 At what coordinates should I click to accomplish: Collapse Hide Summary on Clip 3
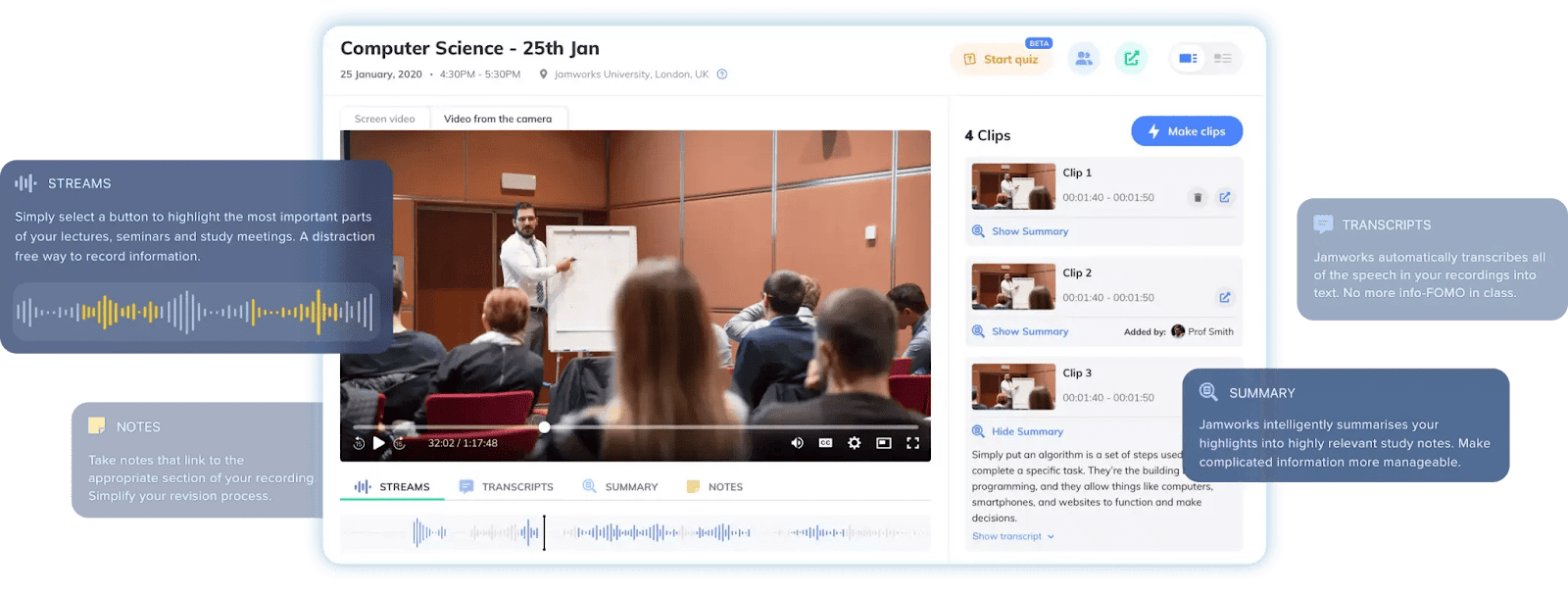1026,431
